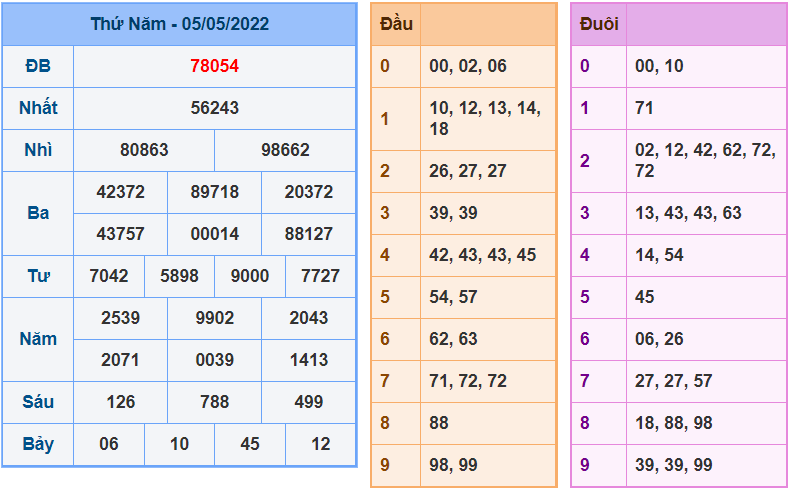This screenshot has height=490, width=790.
Task: Click the date header 'Thứ Năm - 05/05/2022'
Action: (x=179, y=24)
